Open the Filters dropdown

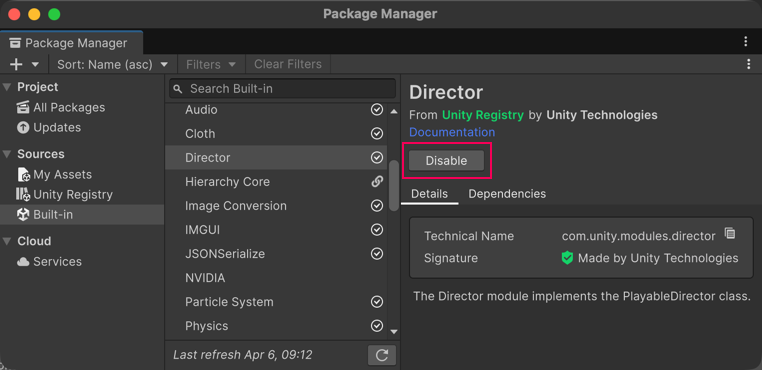211,64
